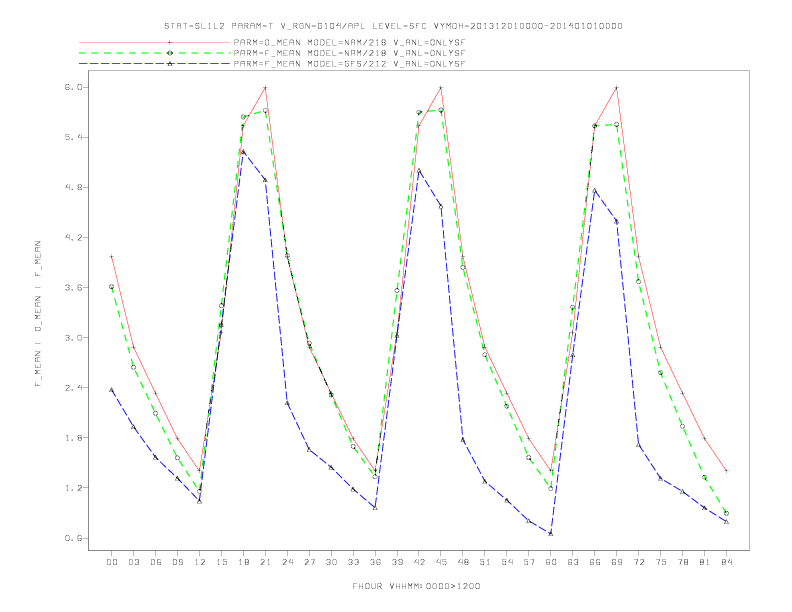This screenshot has height=612, width=792.
Task: Select the legend label 'PARM=F_MEAN MODEL=GFS/212'
Action: click(x=349, y=64)
